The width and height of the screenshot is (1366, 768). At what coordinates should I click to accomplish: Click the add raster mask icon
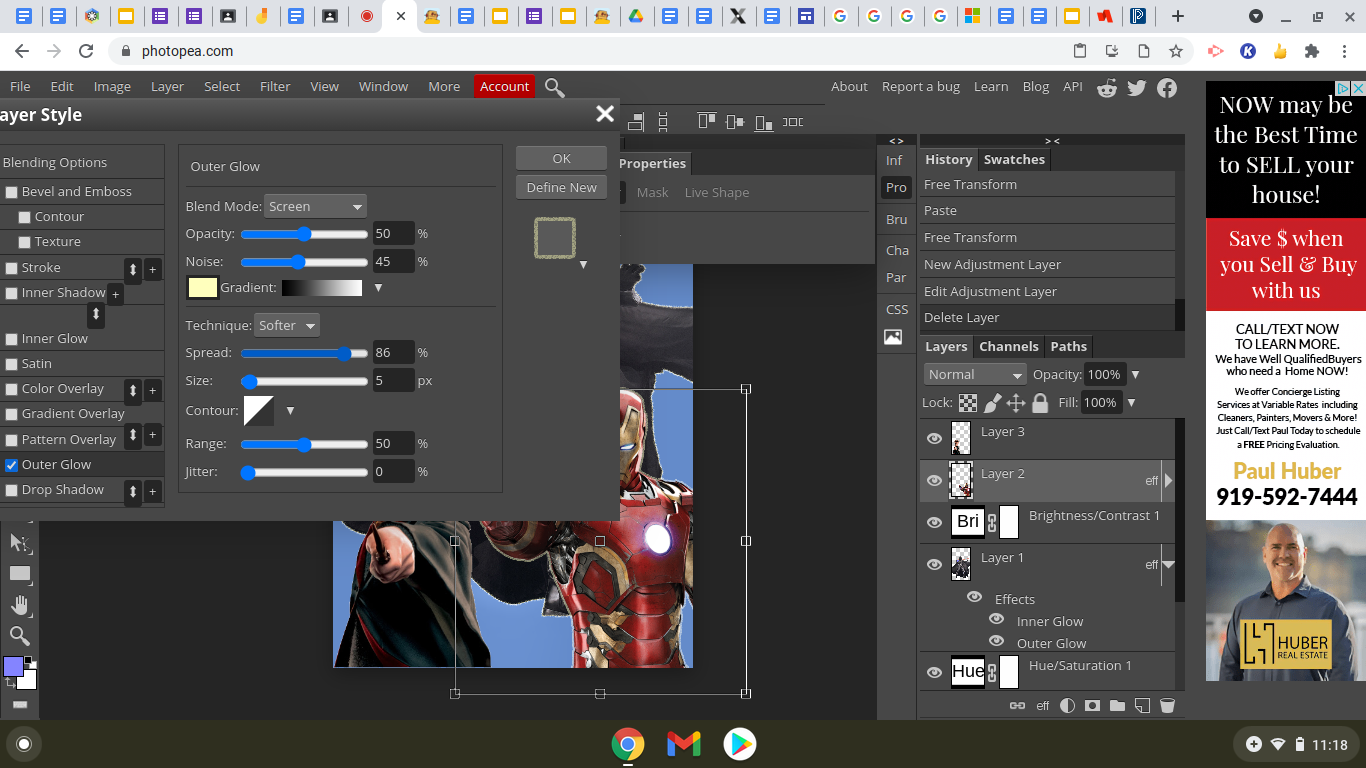tap(1092, 705)
